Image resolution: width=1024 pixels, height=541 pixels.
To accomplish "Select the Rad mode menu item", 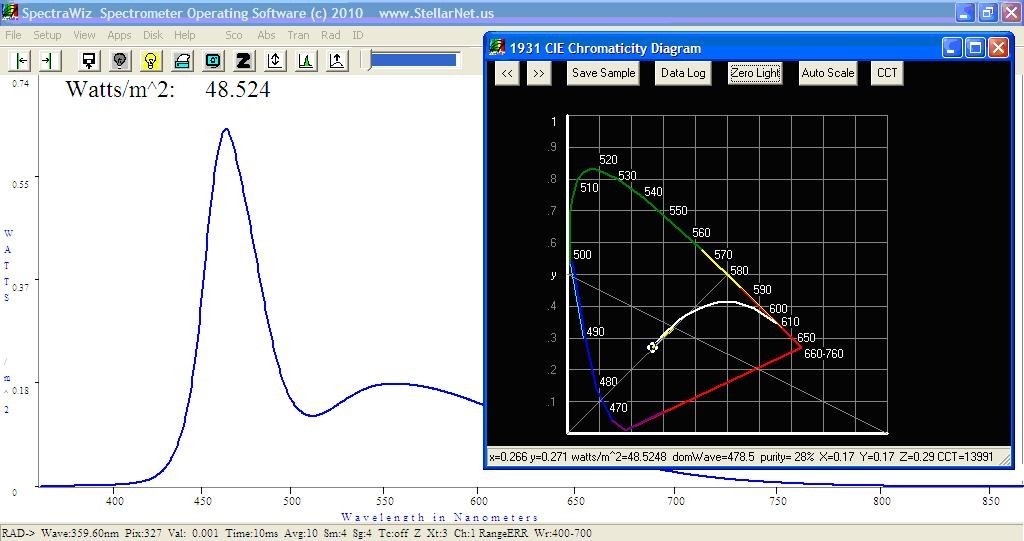I will (330, 35).
